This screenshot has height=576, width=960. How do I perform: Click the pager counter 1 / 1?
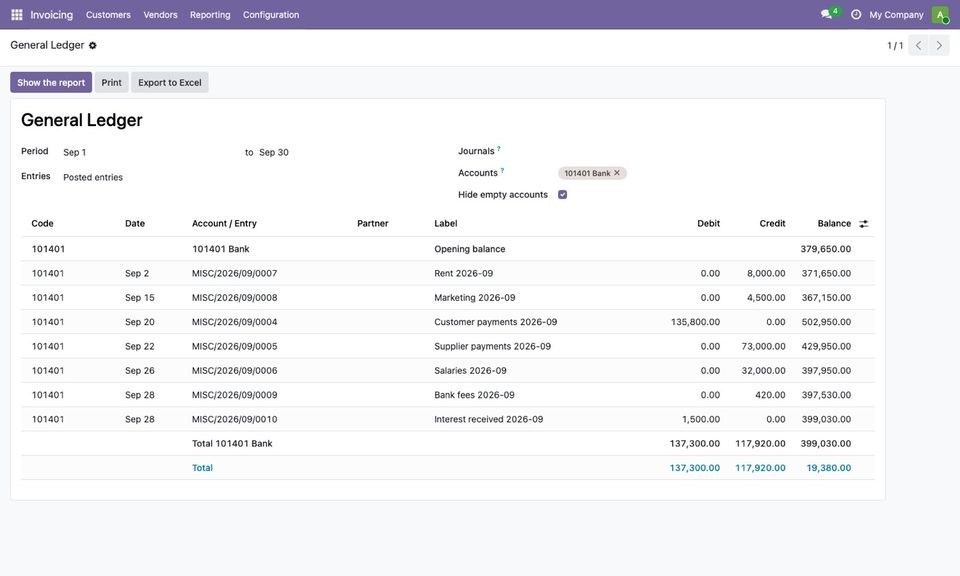895,46
